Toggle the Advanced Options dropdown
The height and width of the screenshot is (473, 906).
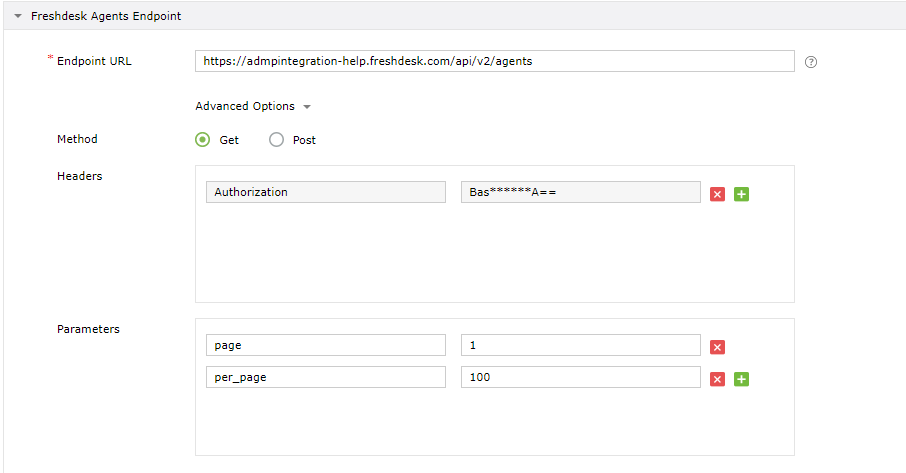[x=254, y=106]
